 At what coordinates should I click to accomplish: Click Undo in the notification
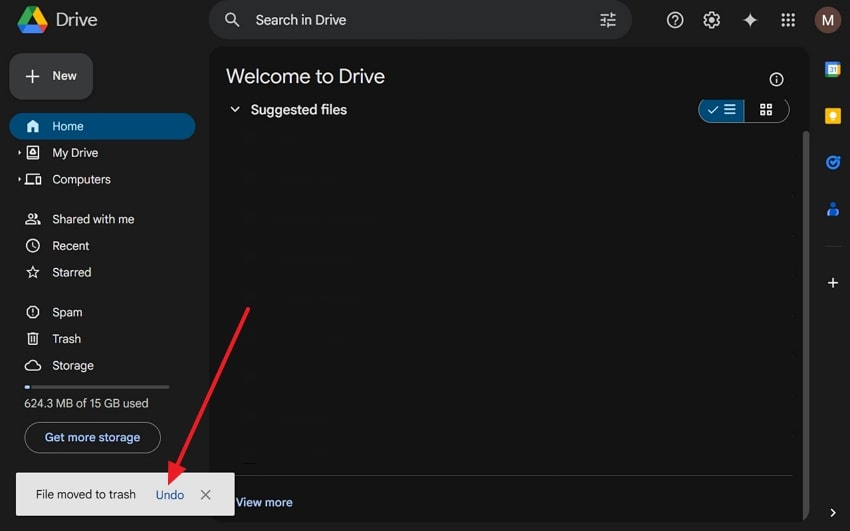click(x=170, y=495)
